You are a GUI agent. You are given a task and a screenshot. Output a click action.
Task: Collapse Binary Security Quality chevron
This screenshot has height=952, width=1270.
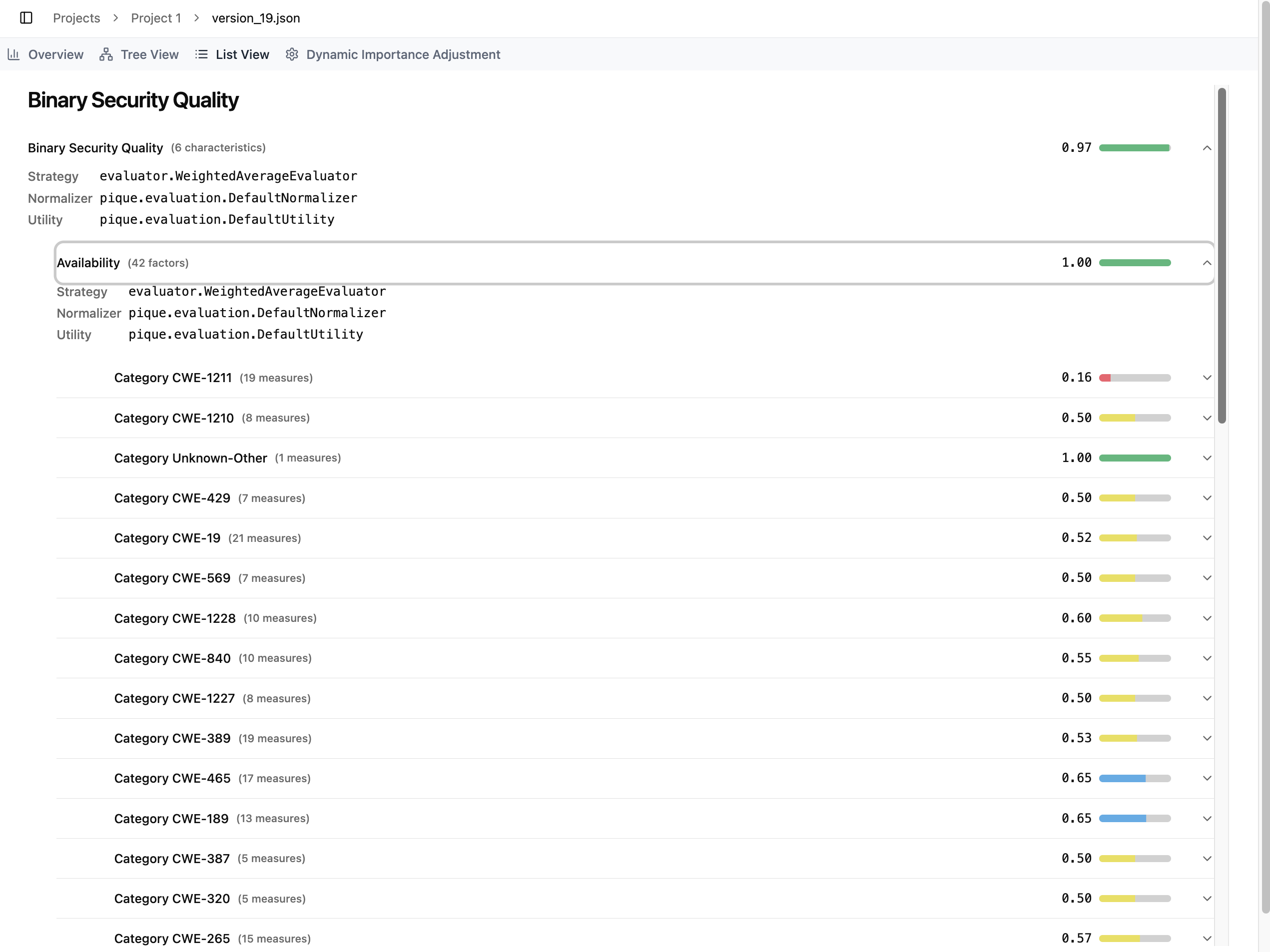(x=1206, y=148)
